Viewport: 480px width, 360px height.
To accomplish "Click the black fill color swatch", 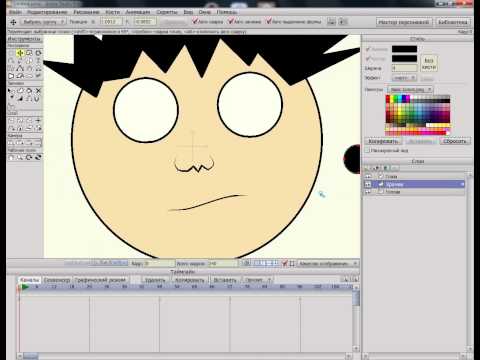I will tap(404, 49).
